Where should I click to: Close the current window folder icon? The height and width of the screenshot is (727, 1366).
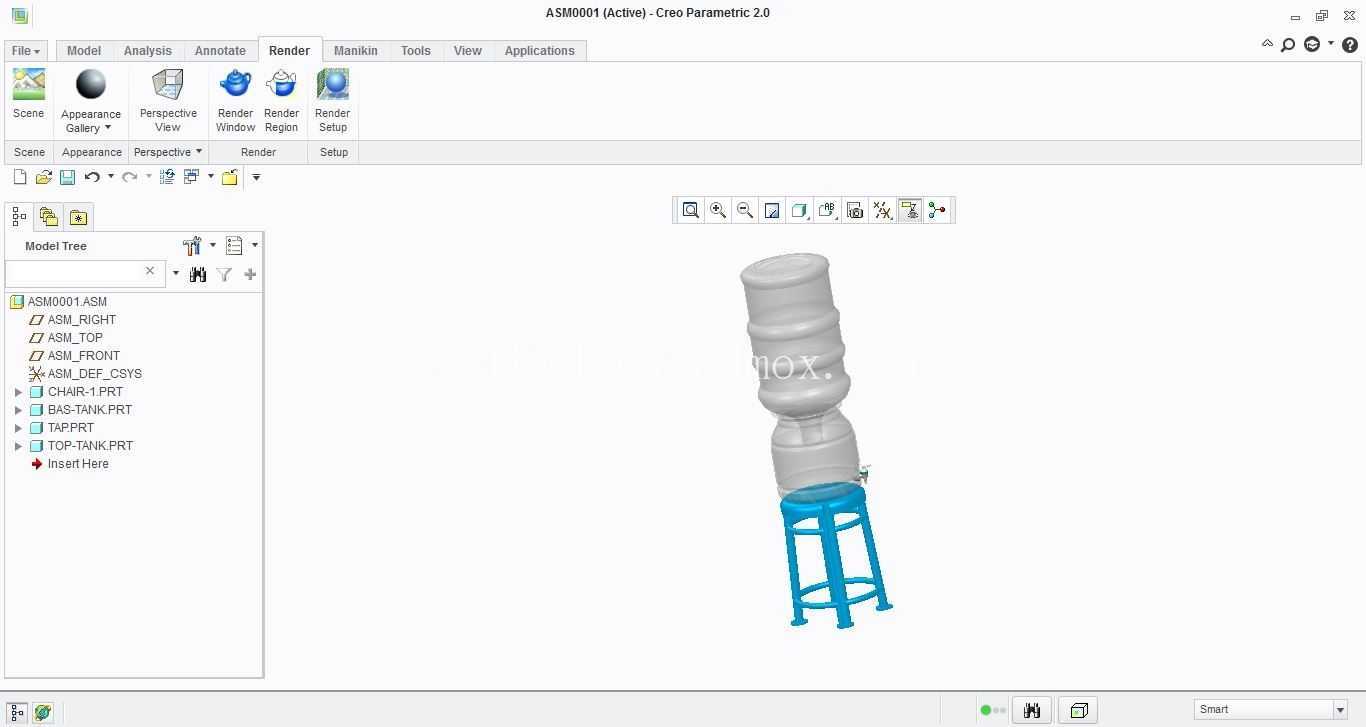(x=230, y=177)
